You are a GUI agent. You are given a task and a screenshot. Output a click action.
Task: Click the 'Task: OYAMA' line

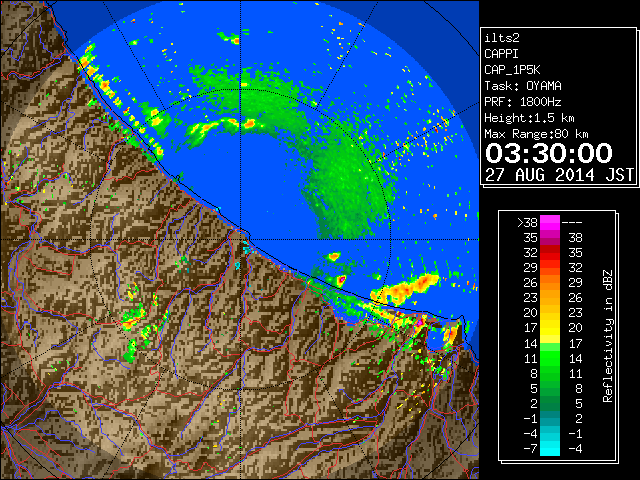click(523, 86)
